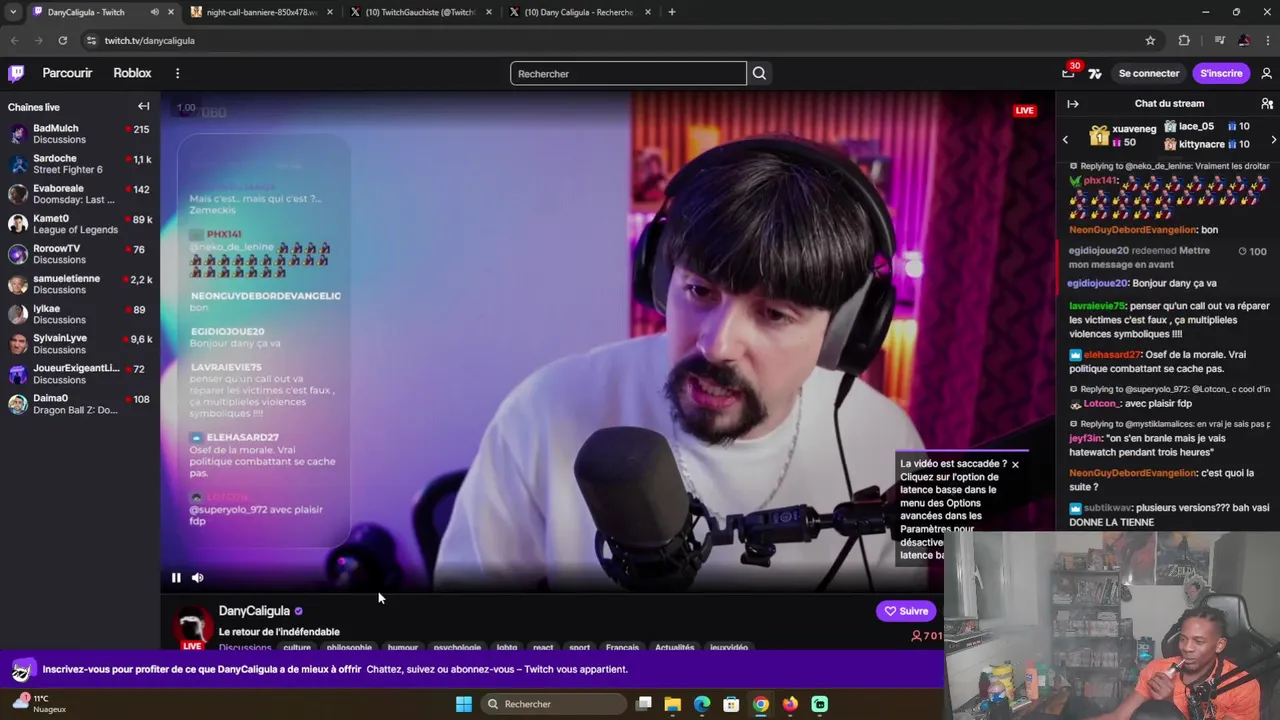Open JoueurExigeantLi channel in sidebar
Image resolution: width=1280 pixels, height=720 pixels.
[79, 374]
